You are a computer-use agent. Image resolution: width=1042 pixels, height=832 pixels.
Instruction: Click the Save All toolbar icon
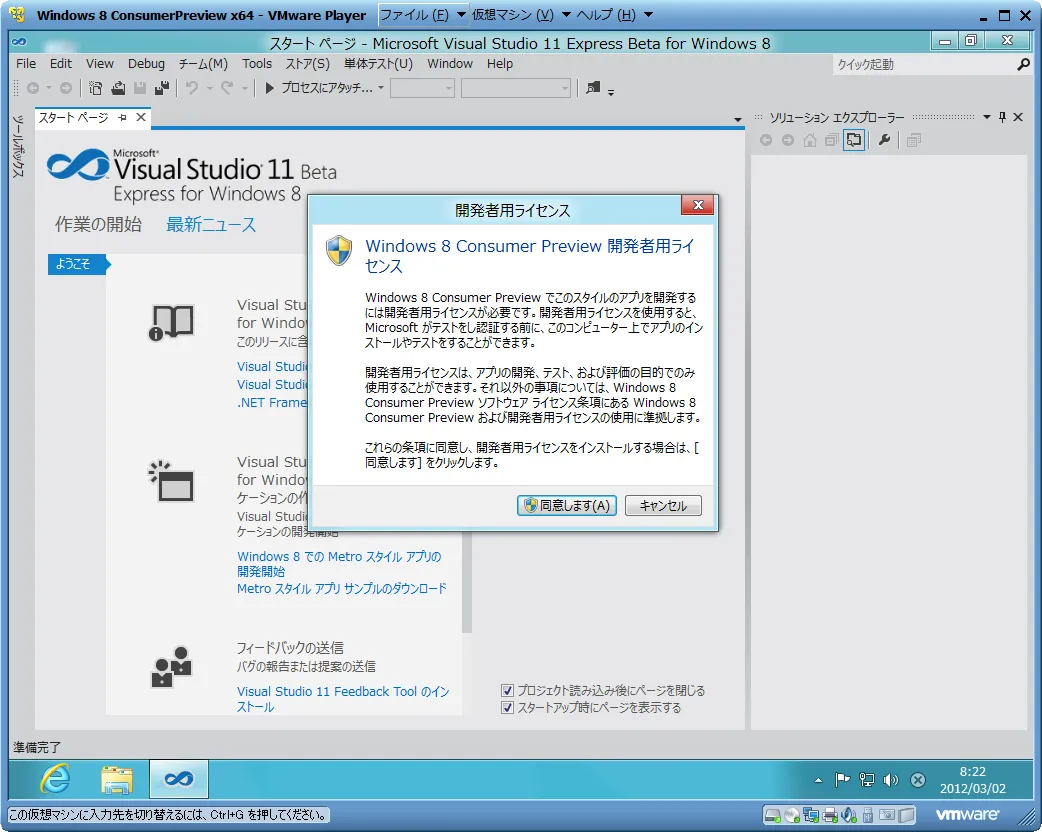[160, 88]
